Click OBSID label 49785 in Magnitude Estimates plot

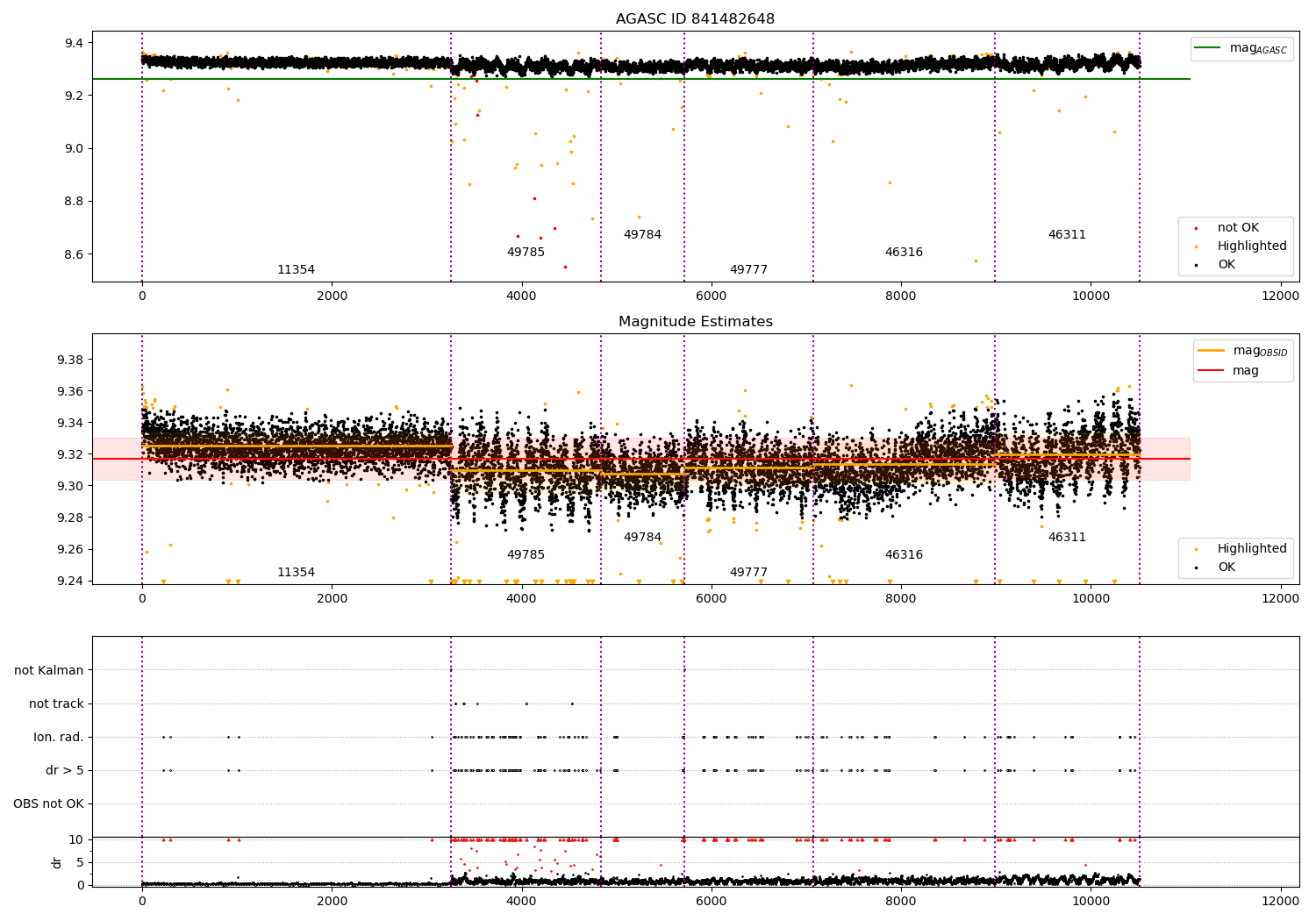click(x=526, y=555)
